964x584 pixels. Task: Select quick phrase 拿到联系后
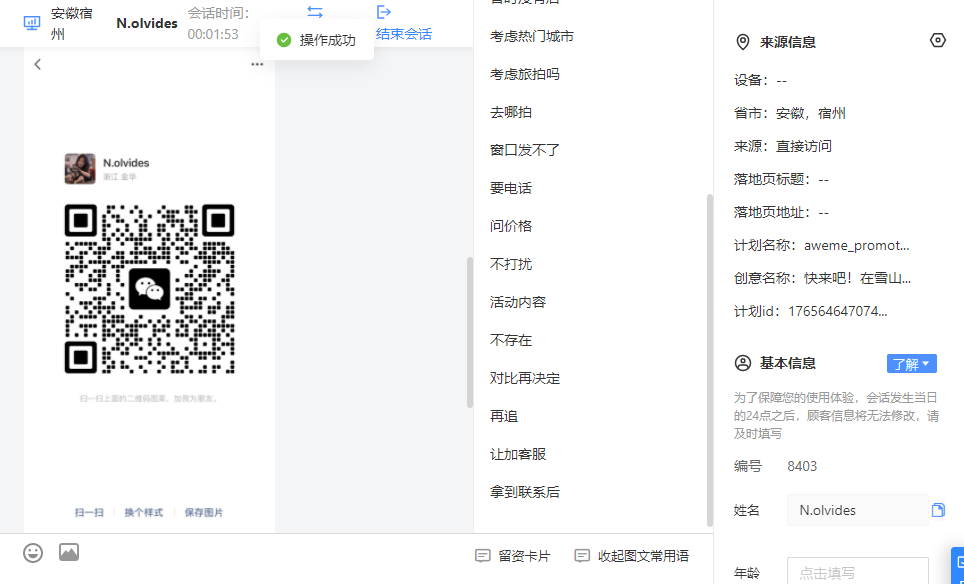pos(524,492)
